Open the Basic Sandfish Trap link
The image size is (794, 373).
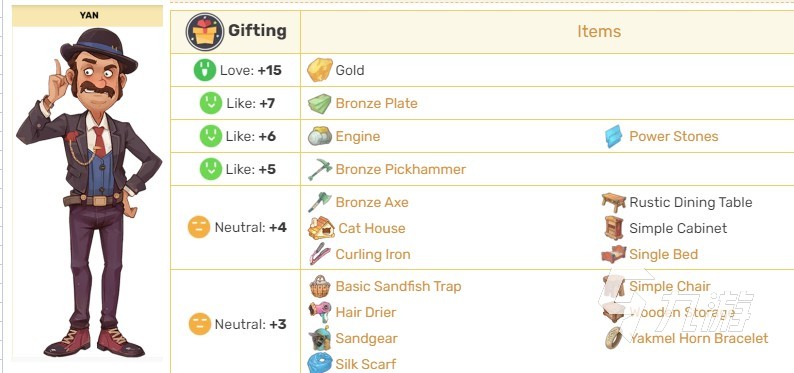point(399,286)
